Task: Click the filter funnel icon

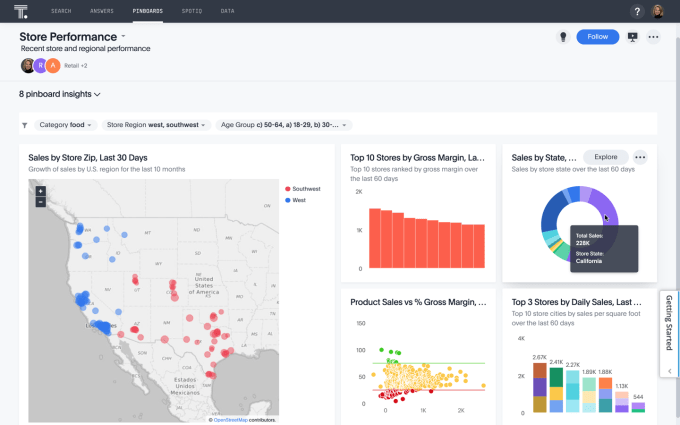Action: [25, 125]
